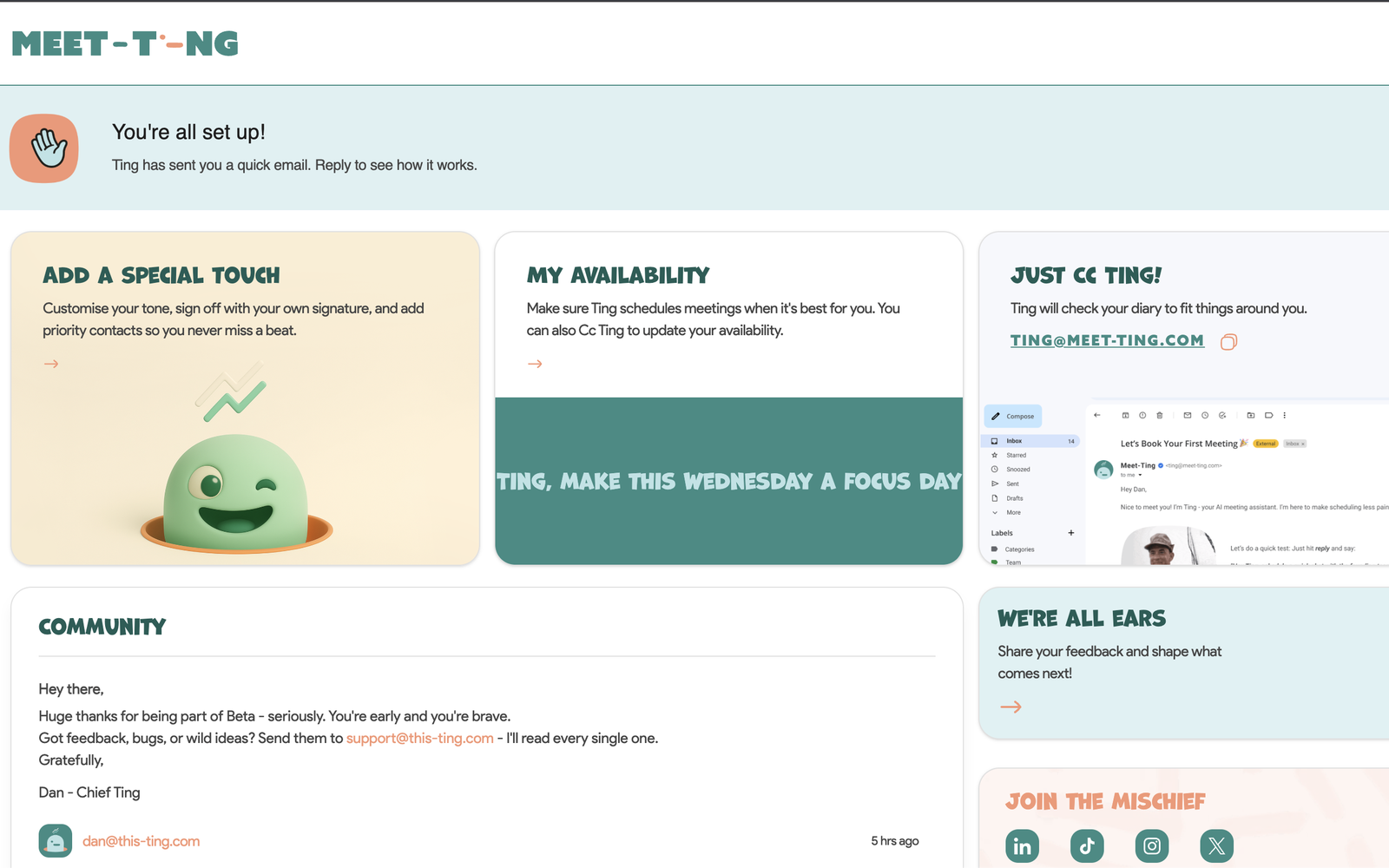The height and width of the screenshot is (868, 1389).
Task: Open the TikTok social icon
Action: click(1087, 845)
